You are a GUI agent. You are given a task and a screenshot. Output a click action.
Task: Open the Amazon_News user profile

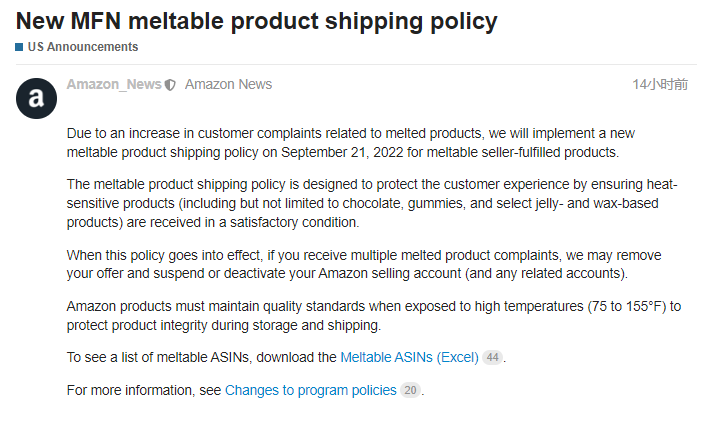pos(114,84)
